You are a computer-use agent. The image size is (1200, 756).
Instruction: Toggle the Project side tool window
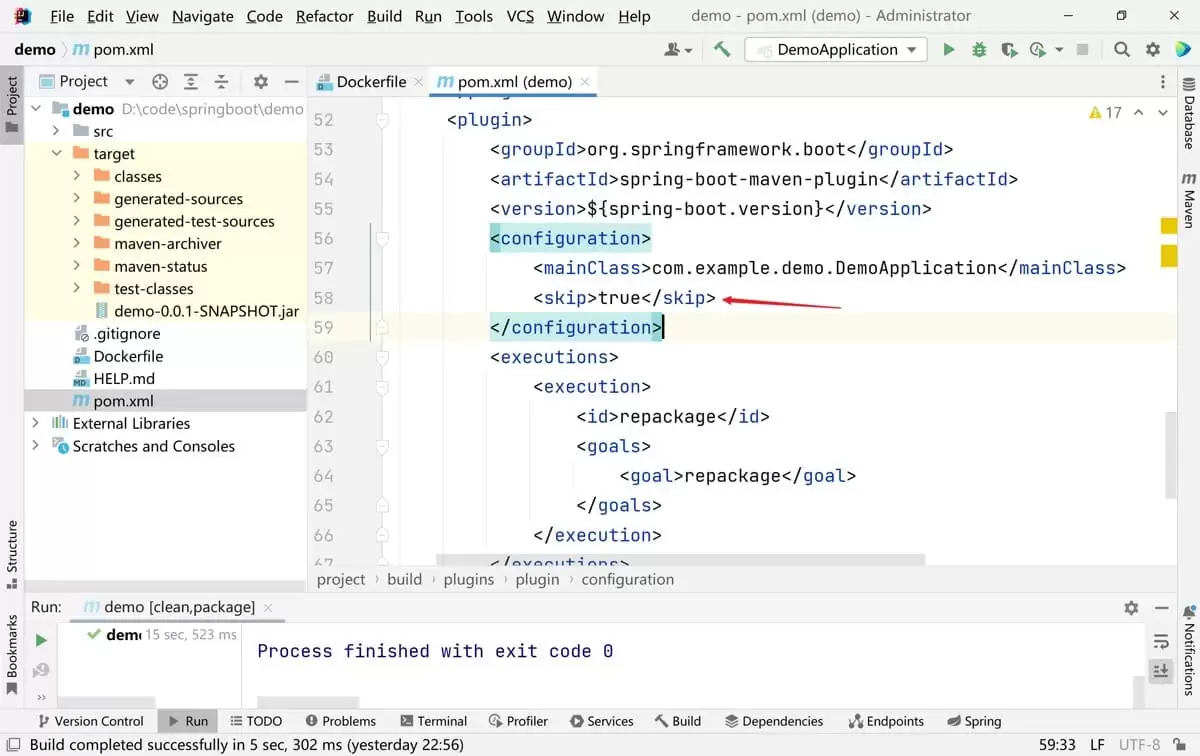pyautogui.click(x=11, y=107)
